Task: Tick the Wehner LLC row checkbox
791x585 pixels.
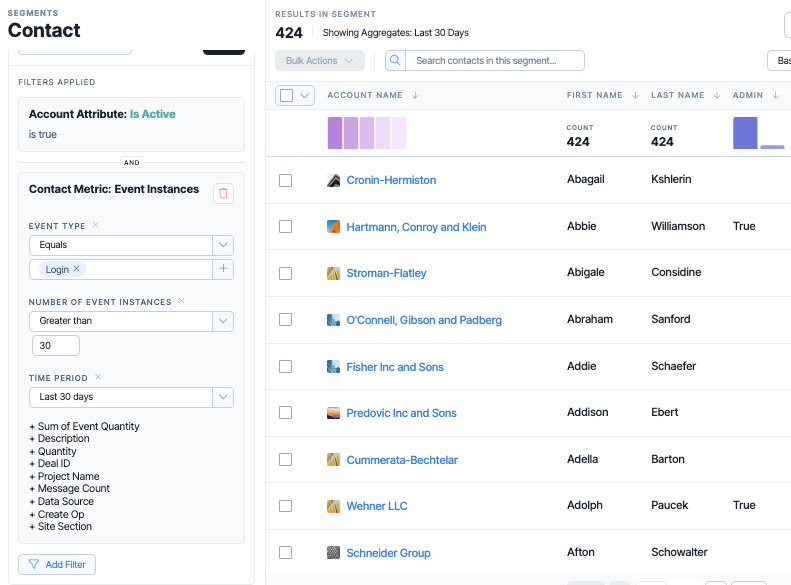Action: [286, 506]
